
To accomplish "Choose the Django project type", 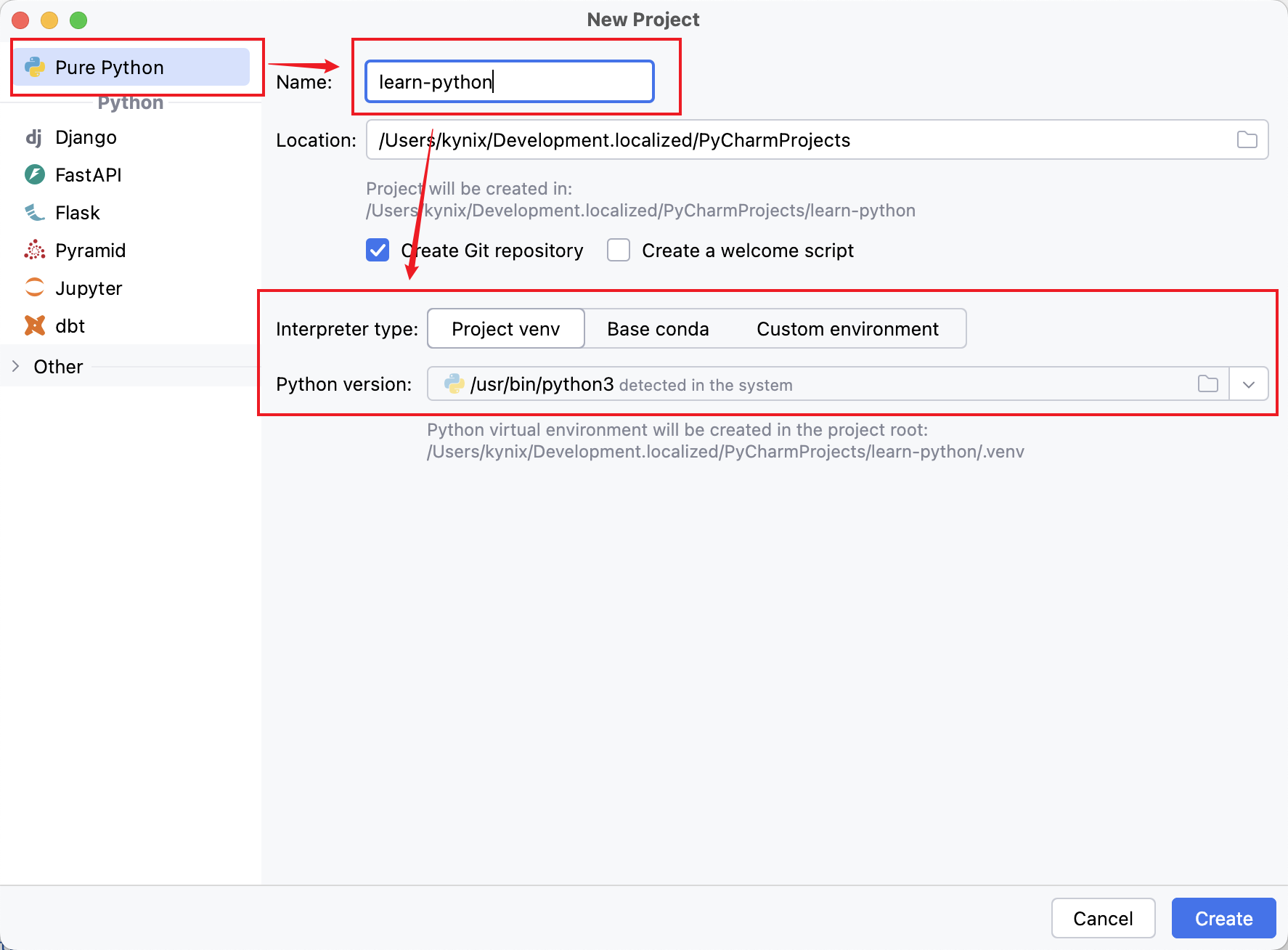I will pos(131,137).
